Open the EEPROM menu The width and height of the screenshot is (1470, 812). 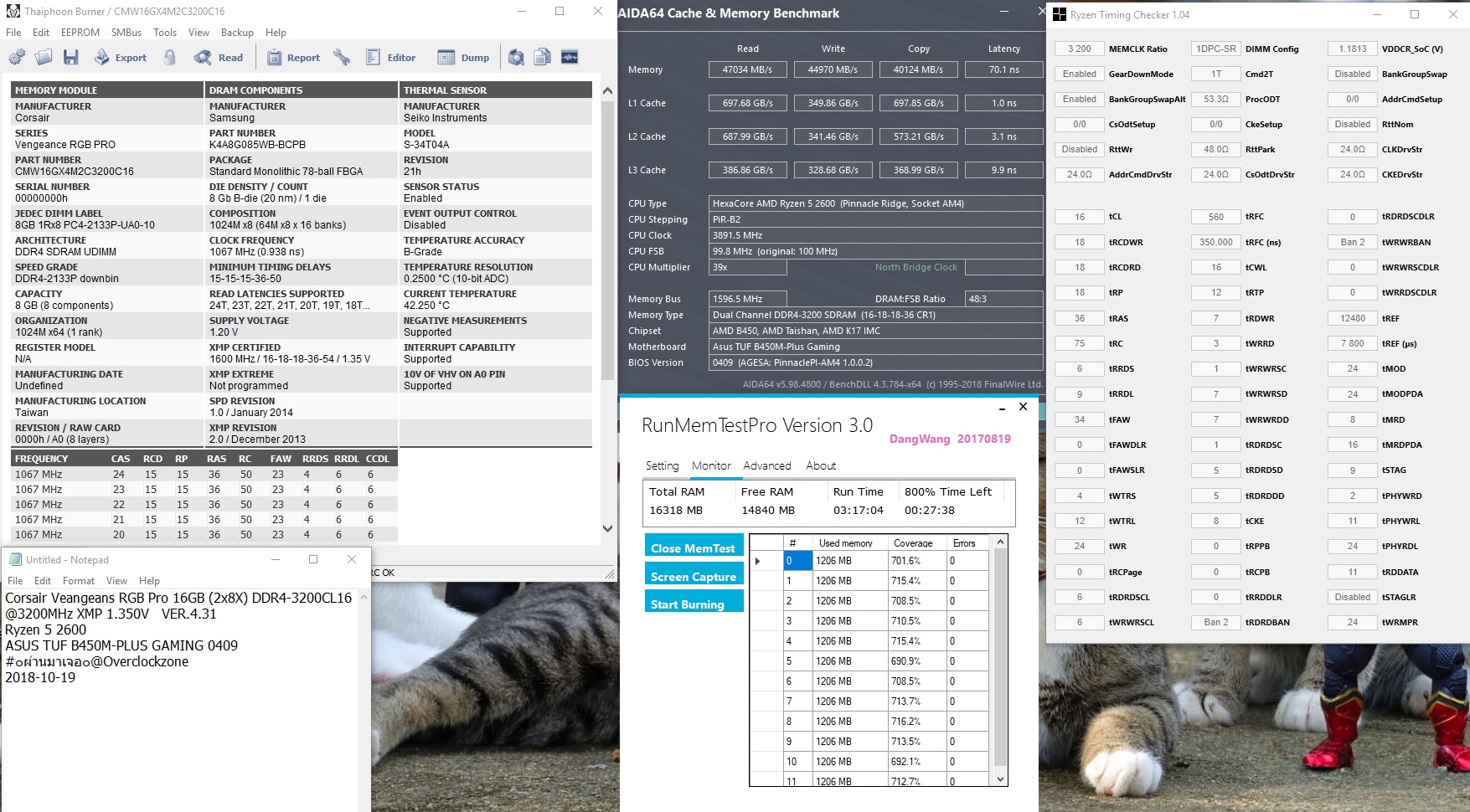click(x=80, y=33)
